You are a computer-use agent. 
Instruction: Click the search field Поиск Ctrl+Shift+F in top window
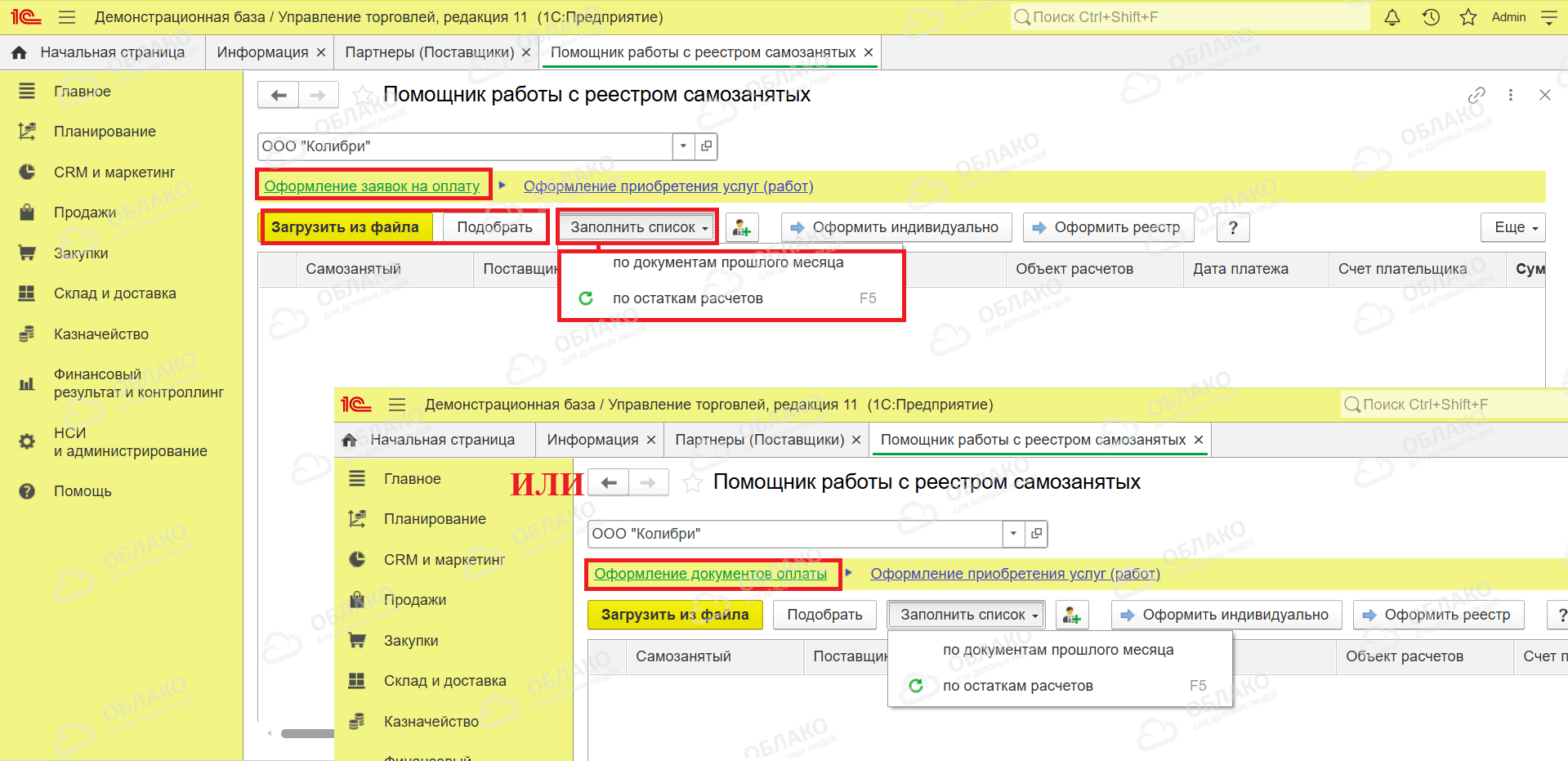coord(1190,17)
